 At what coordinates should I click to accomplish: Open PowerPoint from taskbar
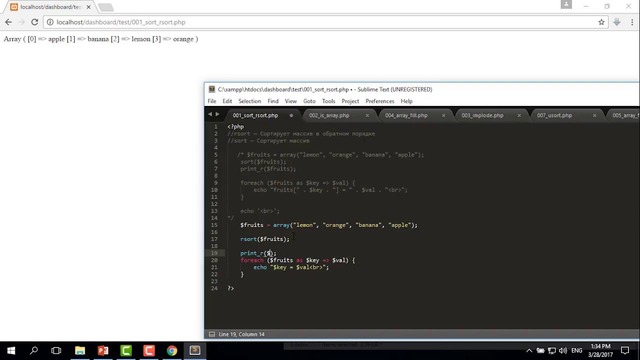[103, 351]
